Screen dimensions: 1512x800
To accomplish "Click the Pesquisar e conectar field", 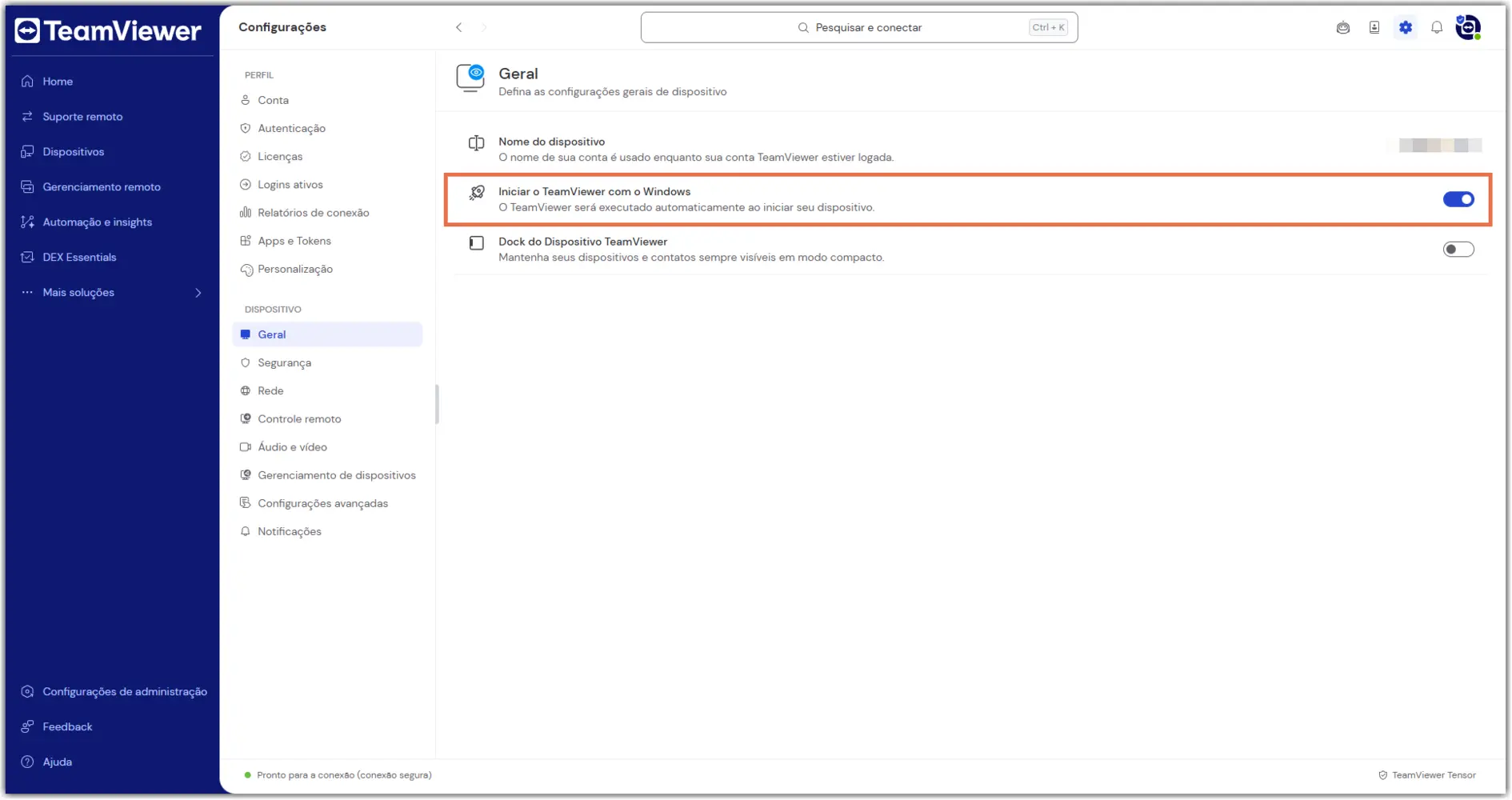I will (859, 27).
